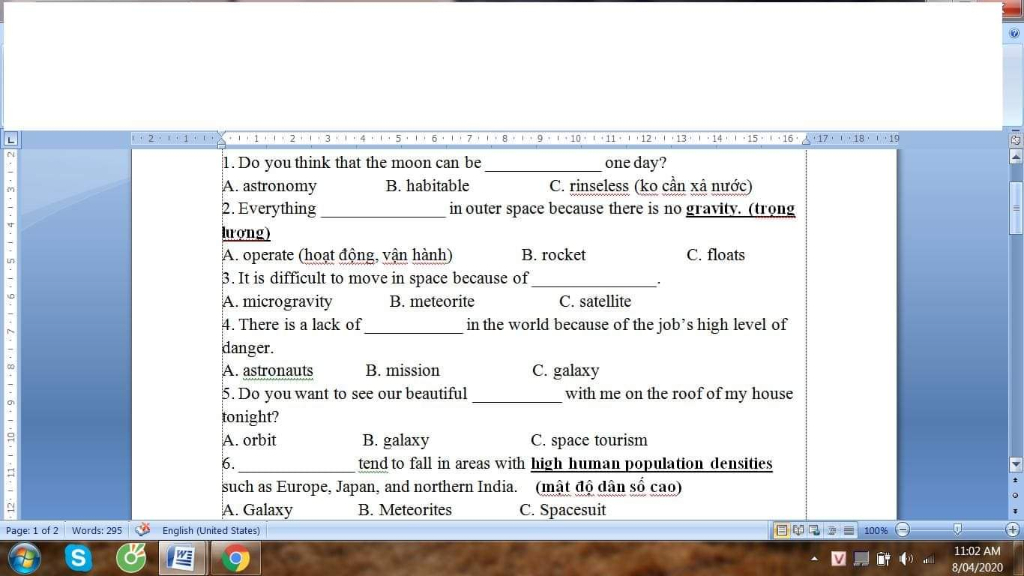This screenshot has width=1024, height=576.
Task: Click the underlined word 'rinseless'
Action: (x=599, y=185)
